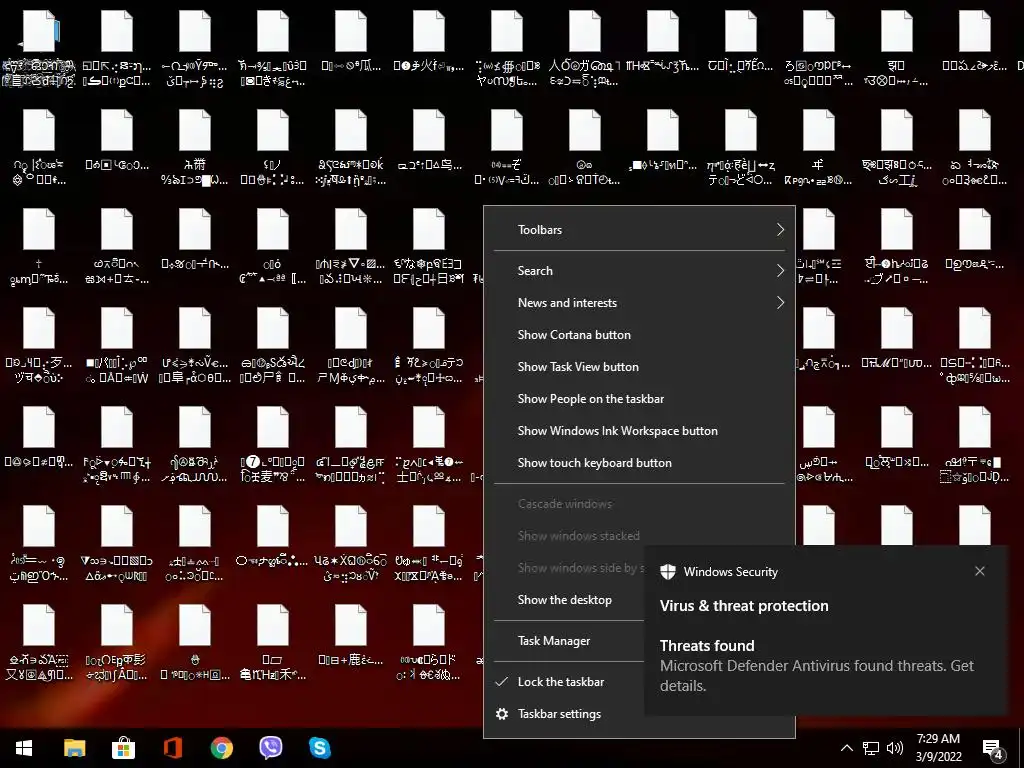Click the 7:29 AM clock
The width and height of the screenshot is (1024, 768).
tap(938, 739)
